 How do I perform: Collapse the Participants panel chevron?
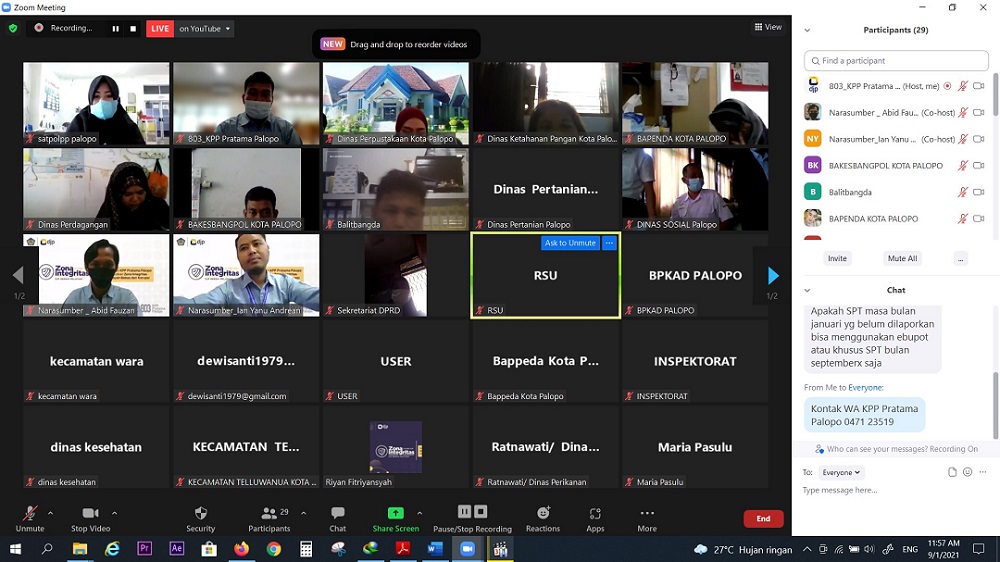tap(807, 30)
